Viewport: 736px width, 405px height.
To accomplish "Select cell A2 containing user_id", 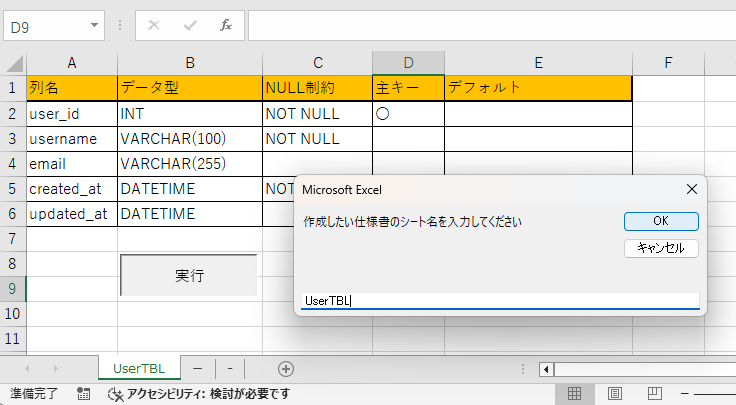I will 72,114.
